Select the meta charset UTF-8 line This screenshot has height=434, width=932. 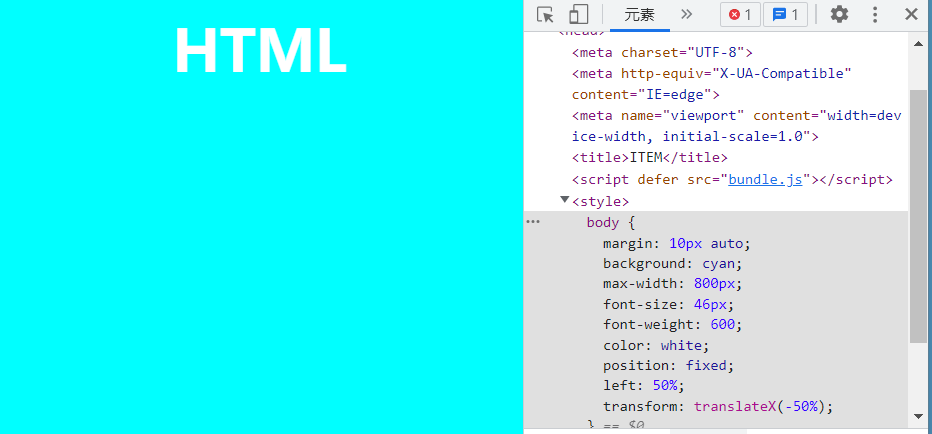(x=662, y=52)
